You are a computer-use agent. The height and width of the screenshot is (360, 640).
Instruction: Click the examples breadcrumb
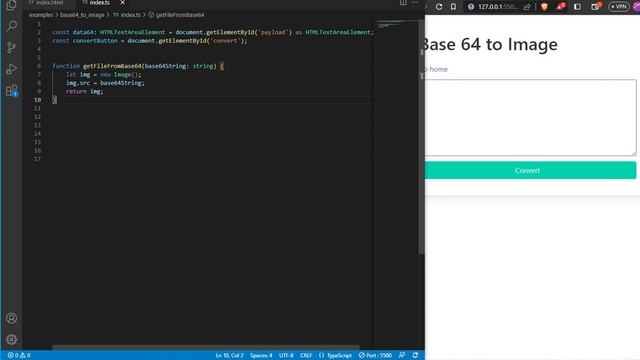[x=41, y=15]
